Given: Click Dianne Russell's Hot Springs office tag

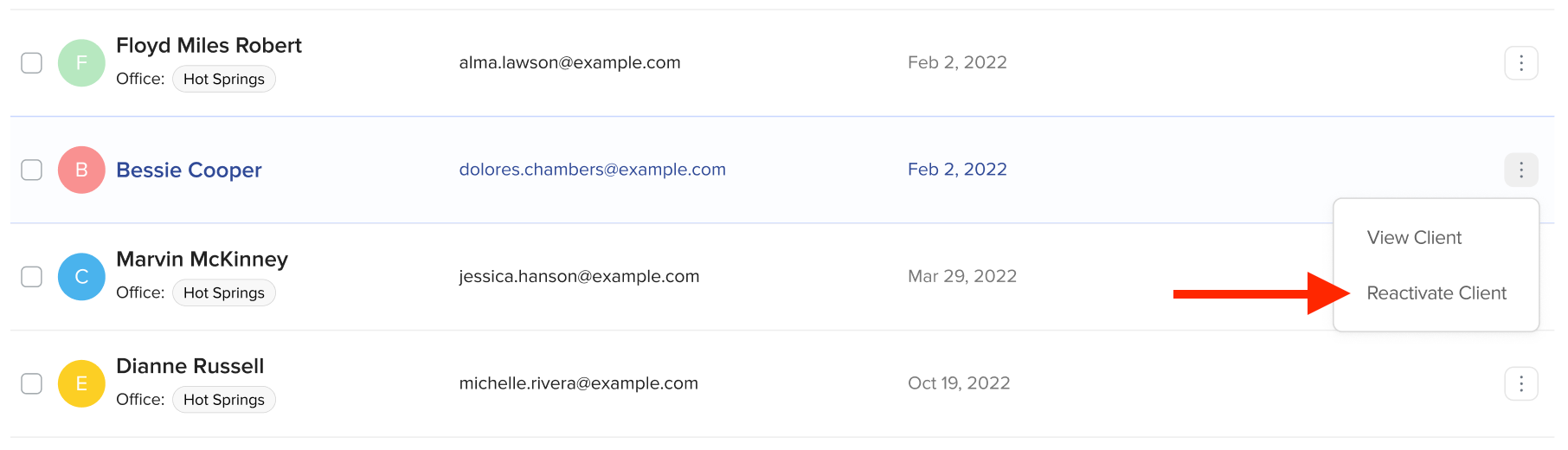Looking at the screenshot, I should click(224, 400).
